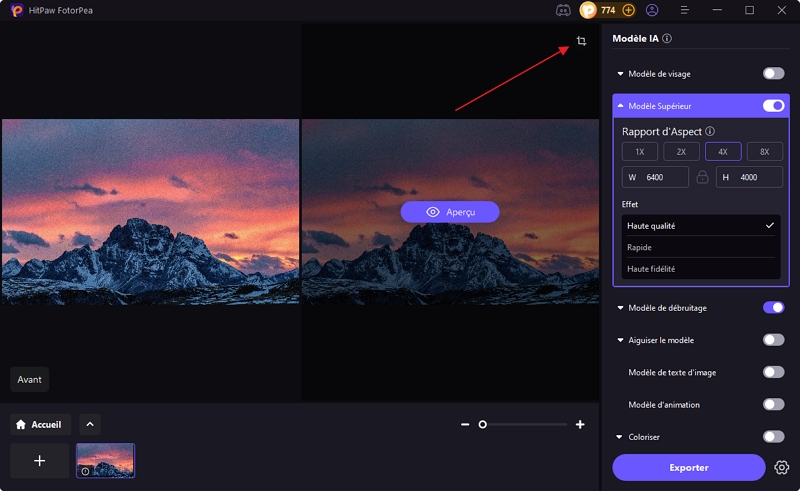Collapse the thumbnail strip with chevron button

[x=90, y=424]
